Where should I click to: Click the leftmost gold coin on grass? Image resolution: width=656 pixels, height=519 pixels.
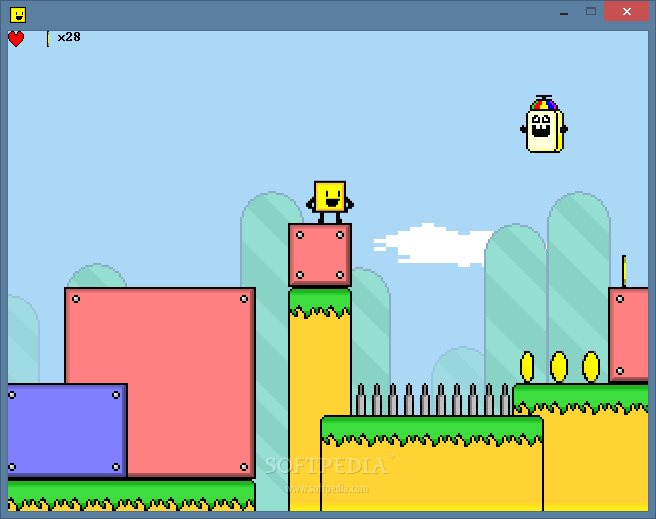527,367
